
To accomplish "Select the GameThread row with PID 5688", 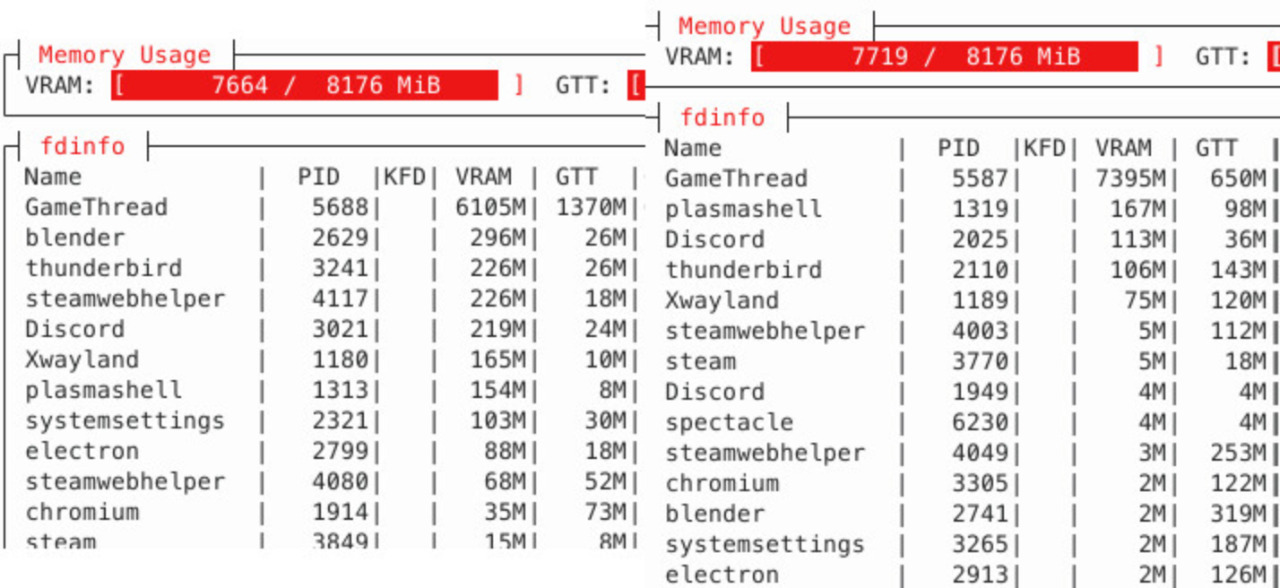I will click(96, 208).
